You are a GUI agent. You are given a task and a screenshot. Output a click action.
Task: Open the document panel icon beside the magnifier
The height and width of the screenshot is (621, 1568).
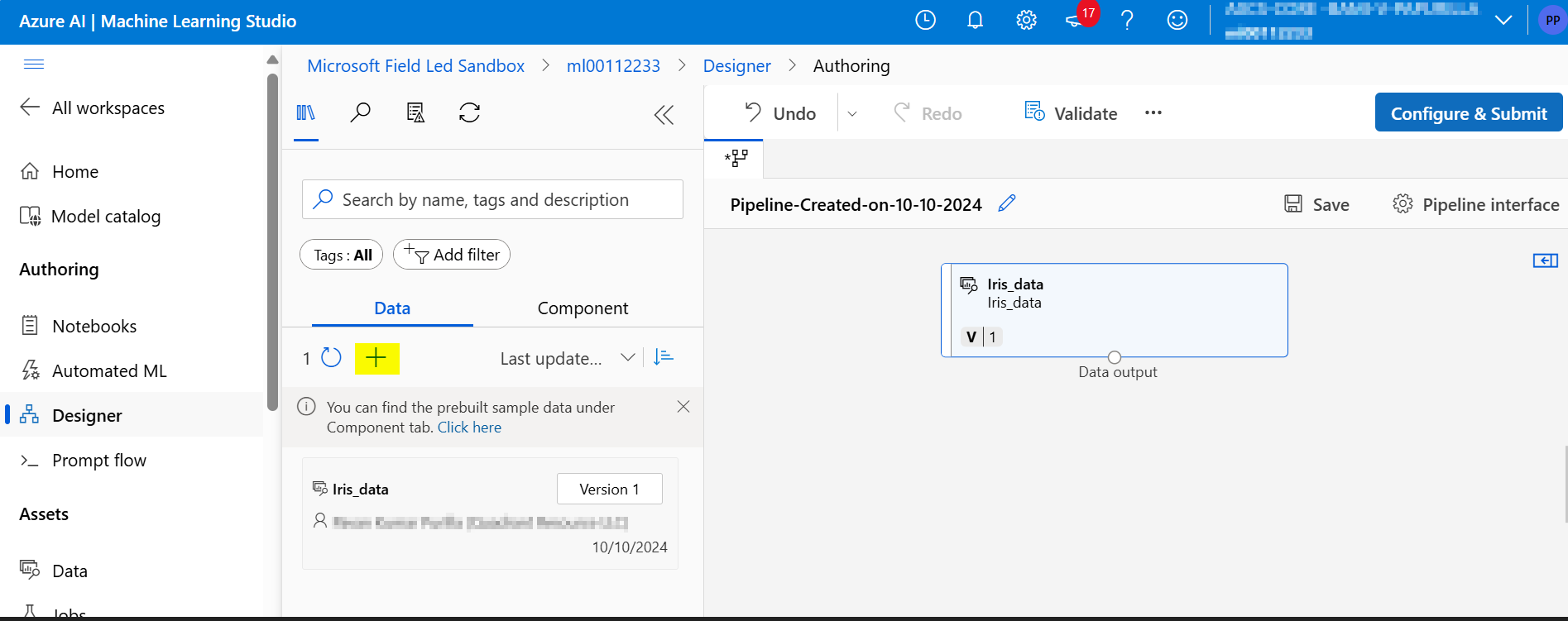tap(415, 112)
